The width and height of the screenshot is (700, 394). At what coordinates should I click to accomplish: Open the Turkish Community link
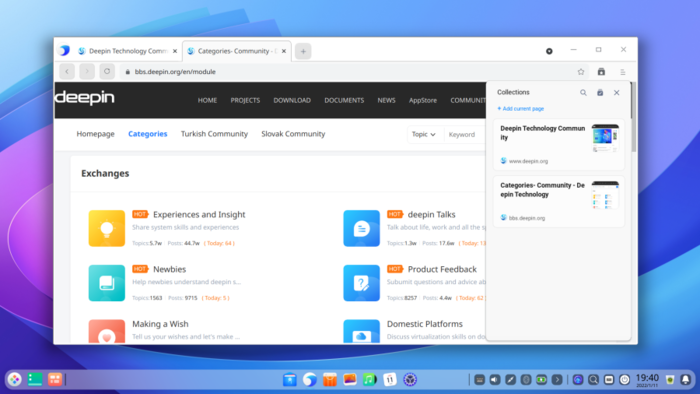click(214, 134)
